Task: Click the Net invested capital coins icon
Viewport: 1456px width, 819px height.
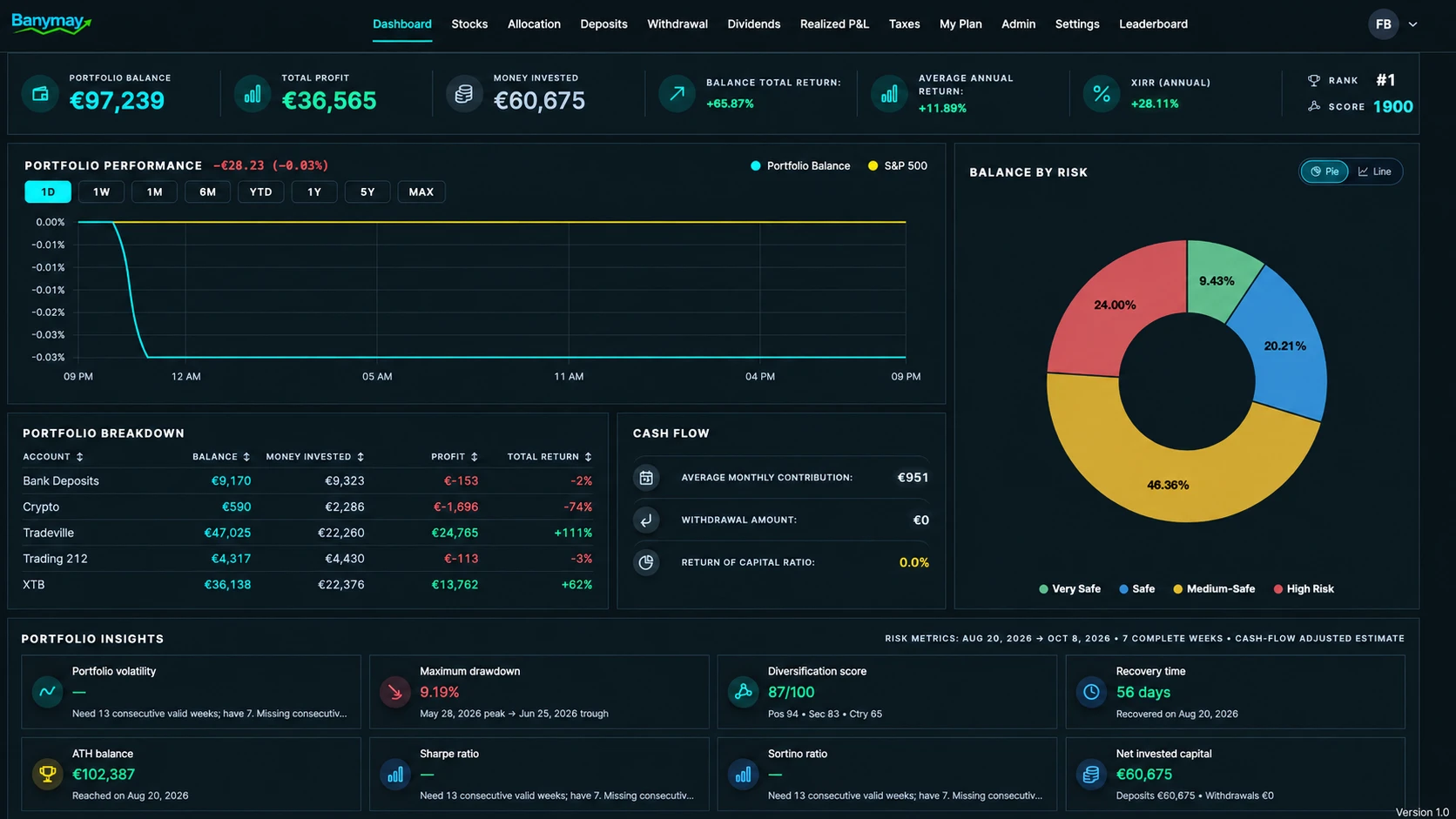Action: point(1091,774)
